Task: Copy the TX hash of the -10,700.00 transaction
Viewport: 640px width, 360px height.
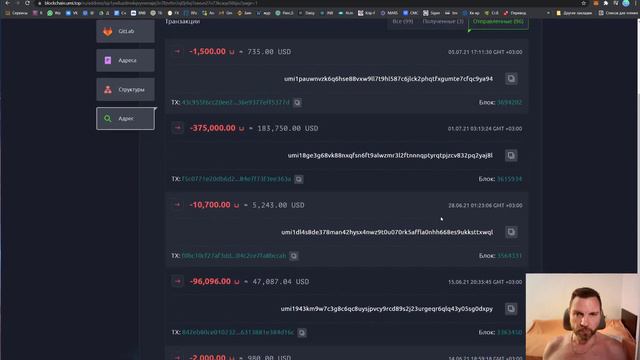Action: [294, 256]
